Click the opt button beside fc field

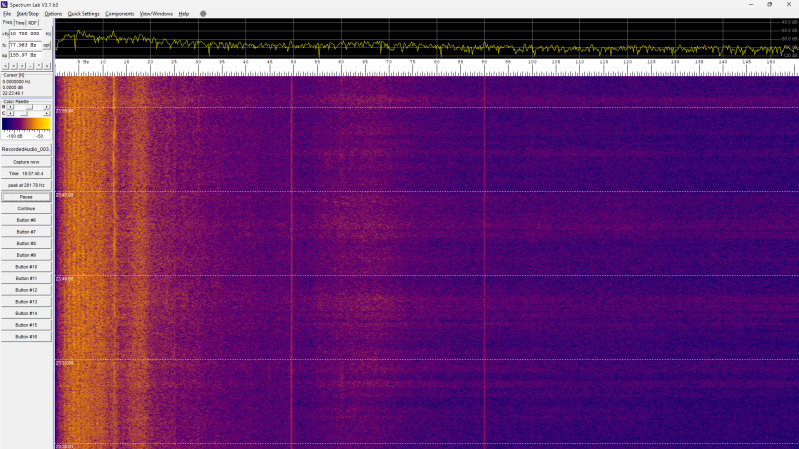(x=46, y=45)
